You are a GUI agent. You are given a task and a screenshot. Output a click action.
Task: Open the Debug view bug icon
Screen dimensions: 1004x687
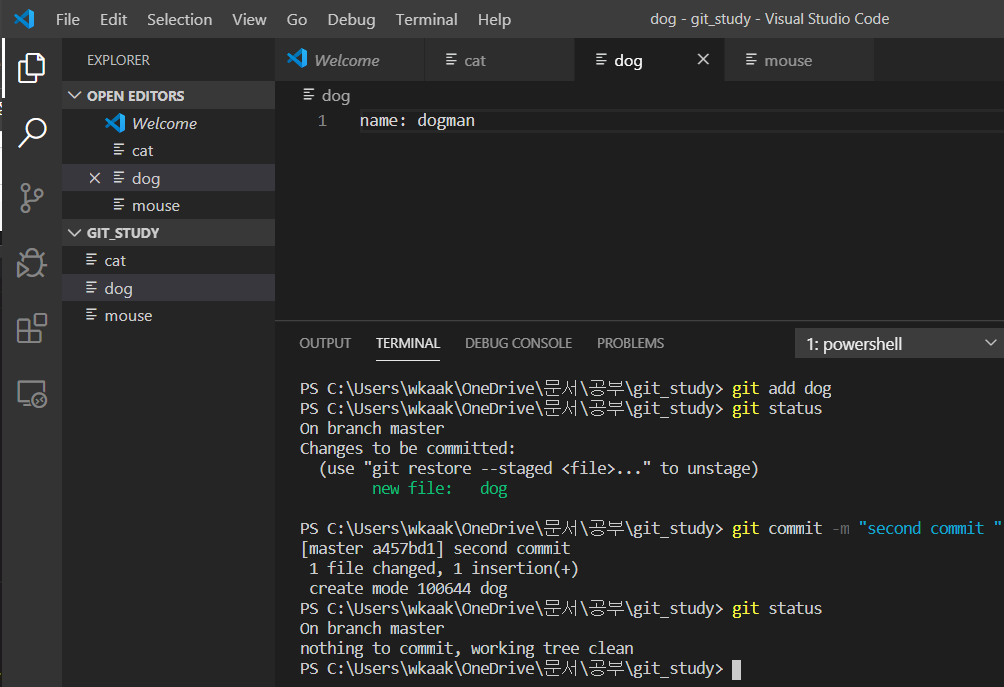pyautogui.click(x=31, y=263)
